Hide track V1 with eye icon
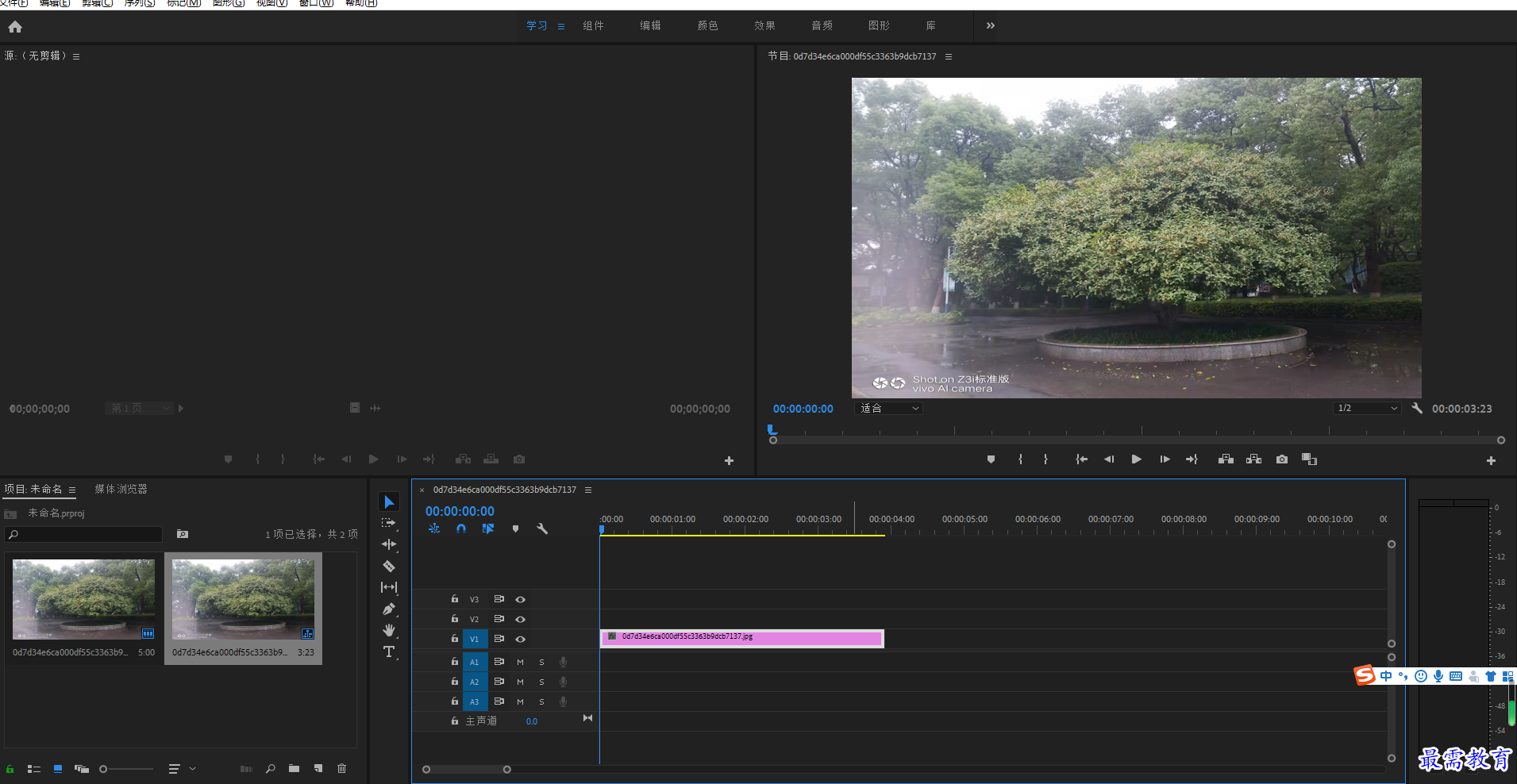Viewport: 1517px width, 784px height. pos(520,639)
